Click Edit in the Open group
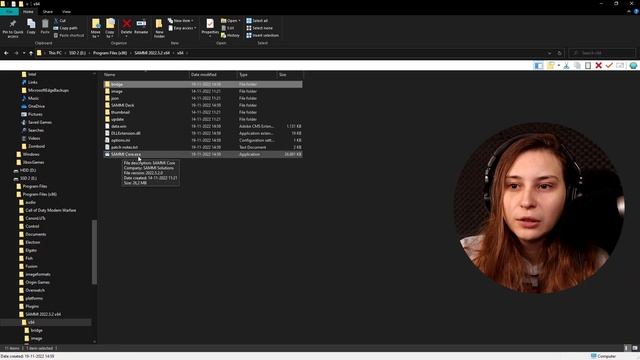The image size is (640, 360). click(x=228, y=28)
